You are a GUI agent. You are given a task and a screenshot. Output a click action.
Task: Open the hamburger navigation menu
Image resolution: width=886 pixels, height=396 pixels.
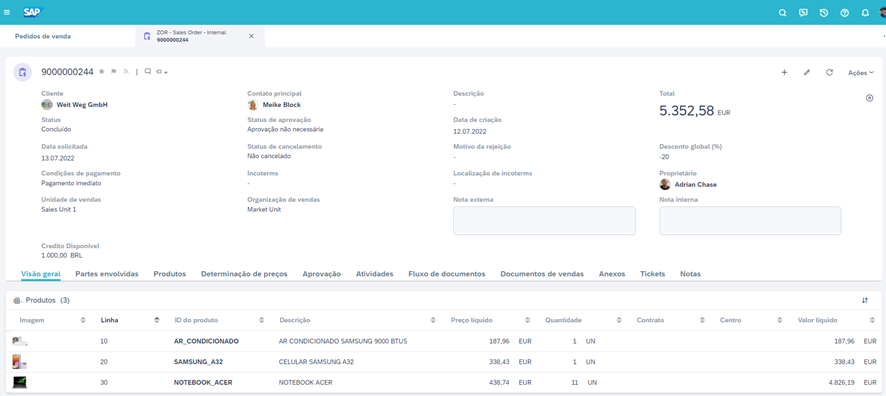7,12
